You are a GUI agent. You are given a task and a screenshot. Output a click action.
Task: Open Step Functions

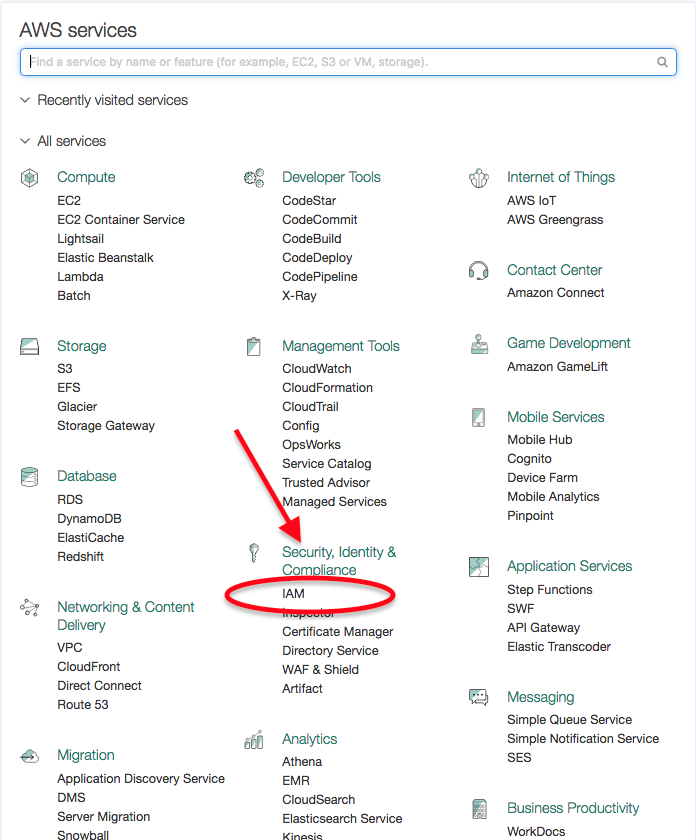pos(550,590)
